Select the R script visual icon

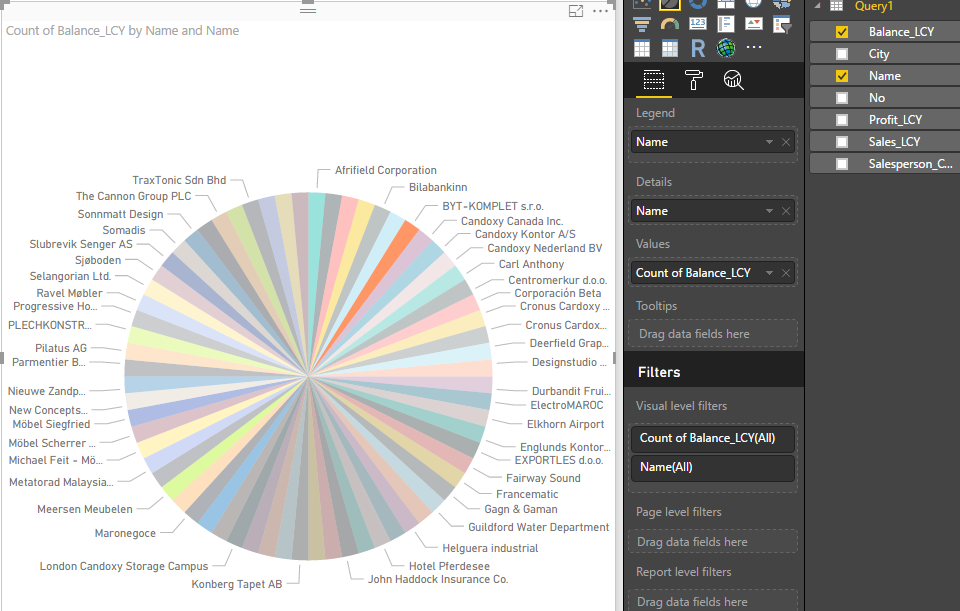[x=698, y=48]
